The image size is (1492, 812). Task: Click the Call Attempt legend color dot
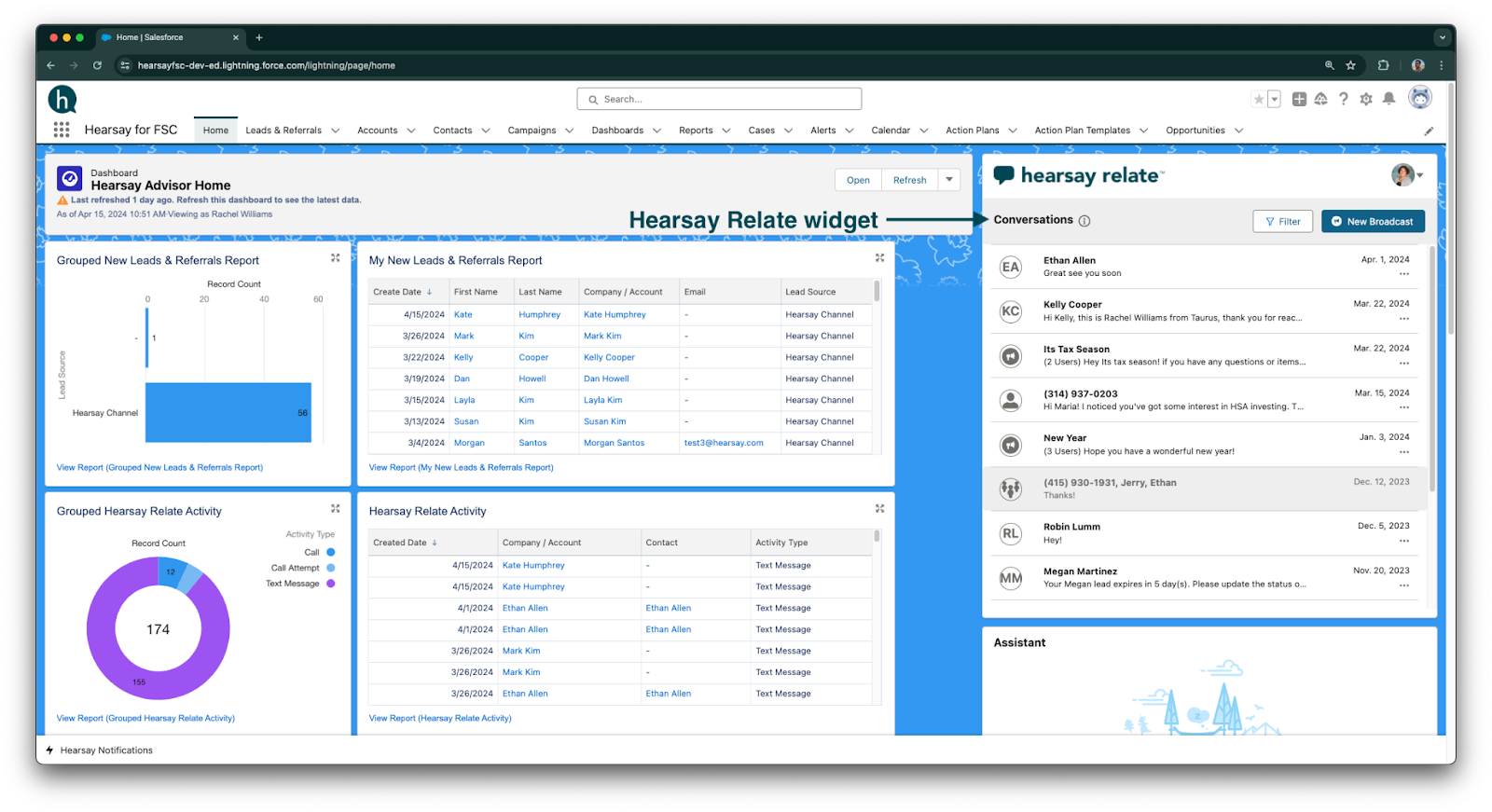(x=331, y=568)
